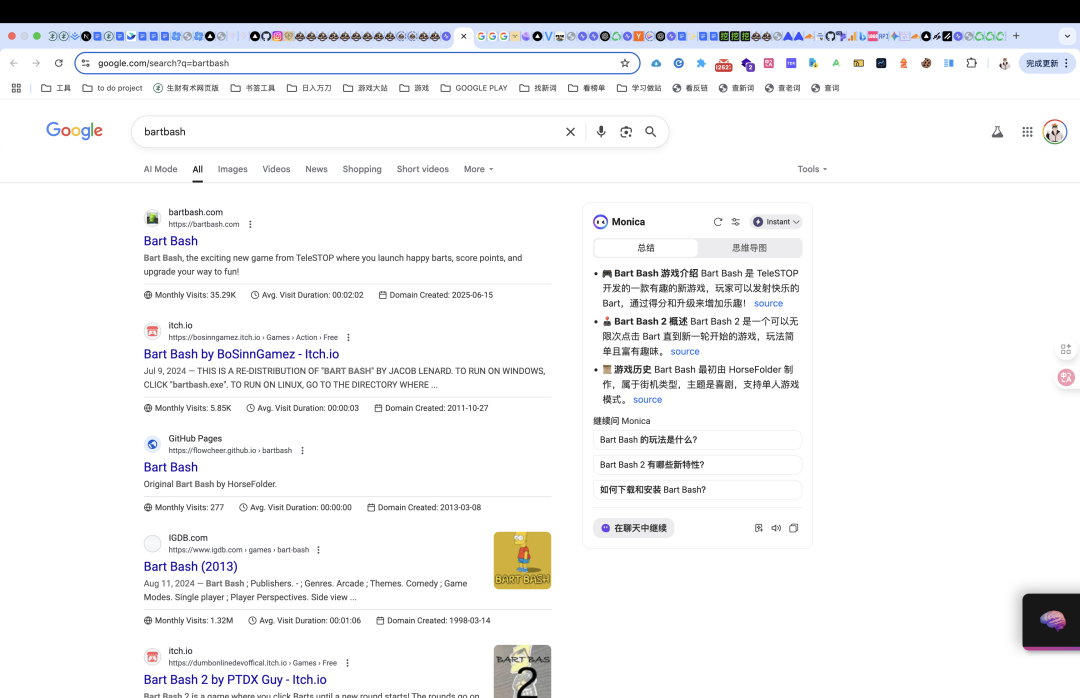
Task: Ask Monica: Bart Bash 的玩法是什么?
Action: click(697, 440)
